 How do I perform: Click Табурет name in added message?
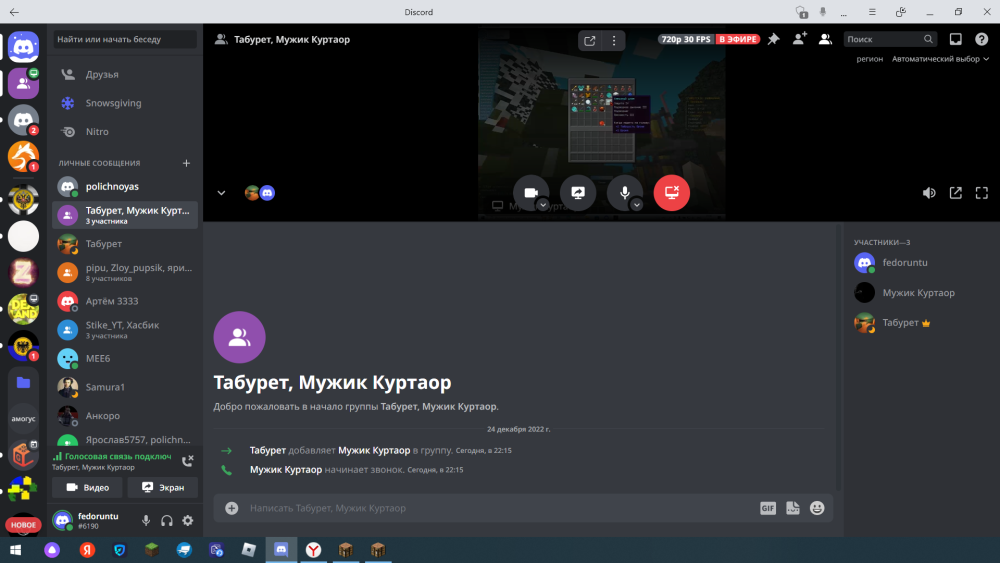point(268,450)
